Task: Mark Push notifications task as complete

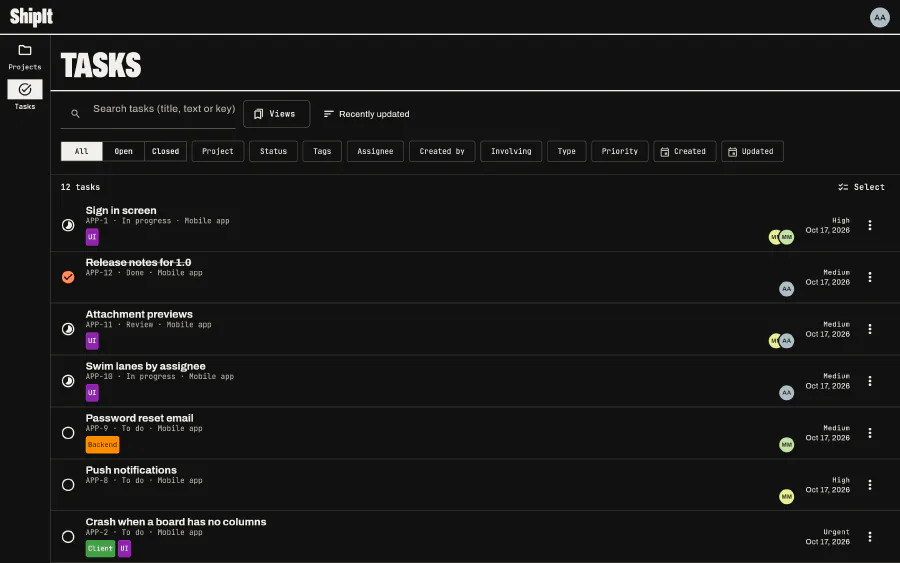Action: [x=68, y=485]
